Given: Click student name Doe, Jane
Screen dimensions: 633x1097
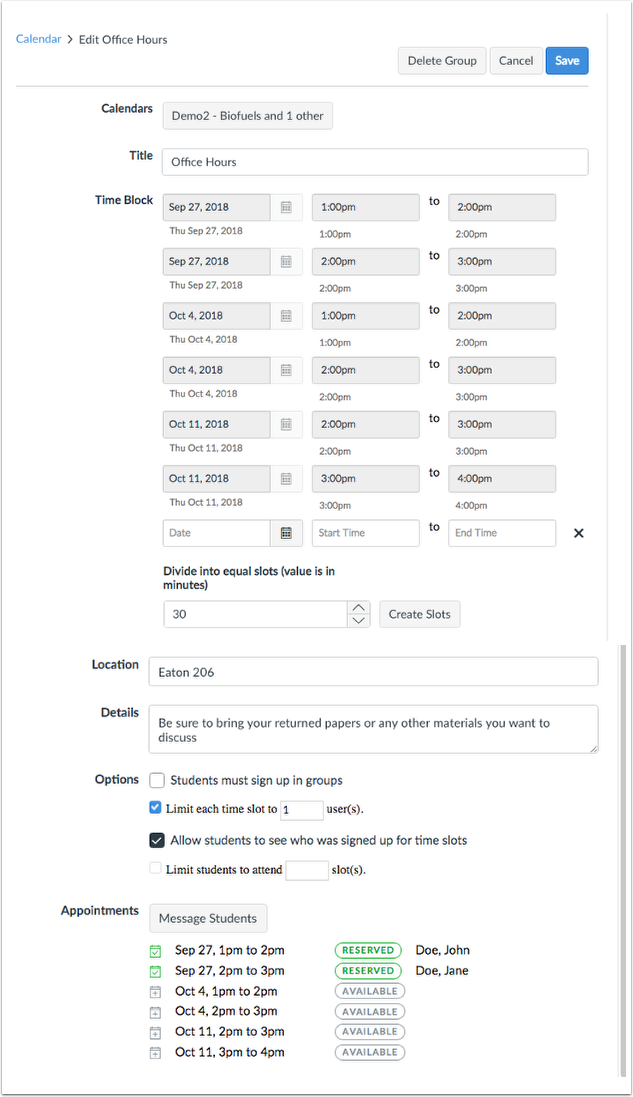Looking at the screenshot, I should 442,970.
